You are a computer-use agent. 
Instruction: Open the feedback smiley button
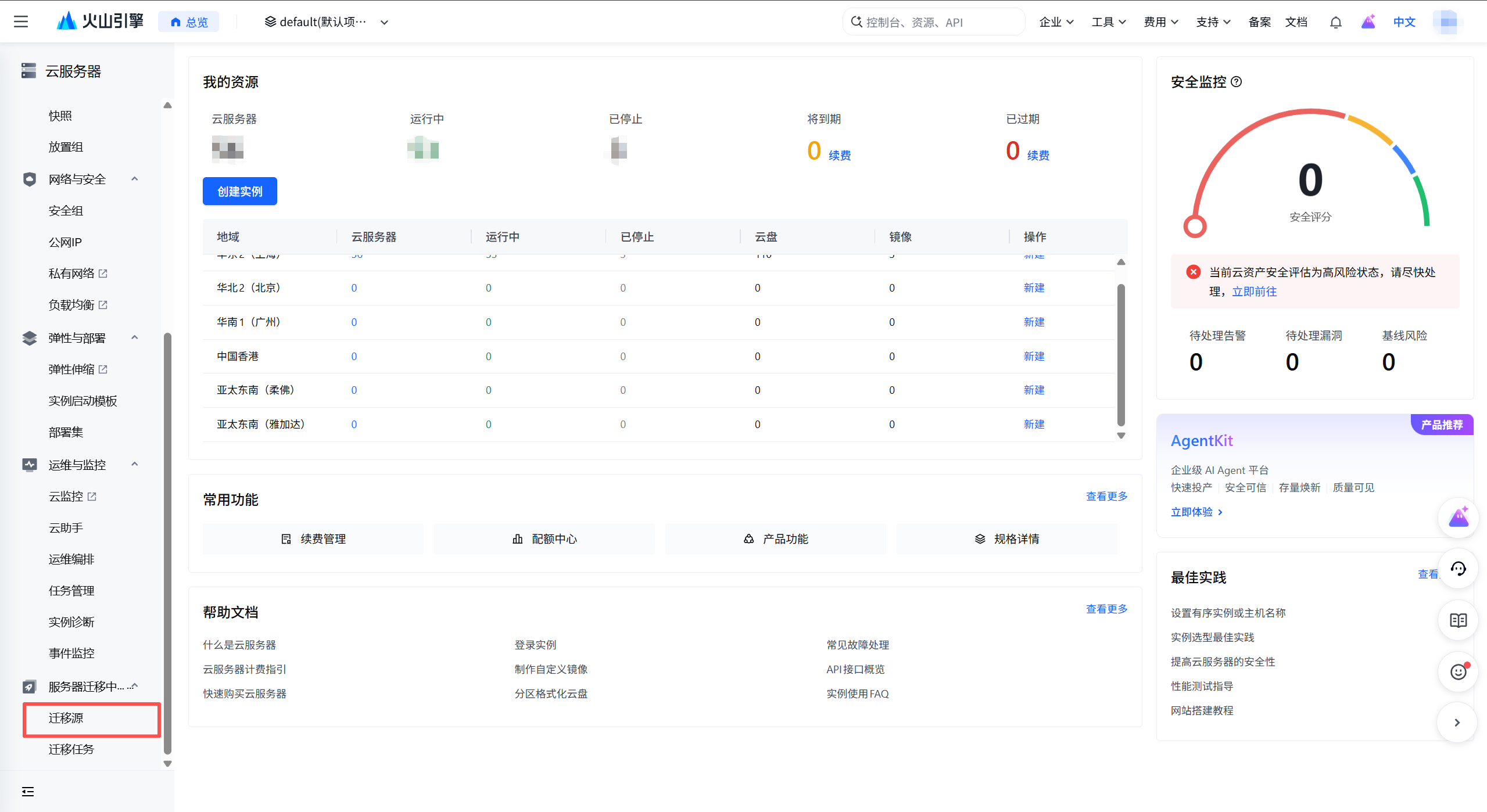coord(1458,672)
